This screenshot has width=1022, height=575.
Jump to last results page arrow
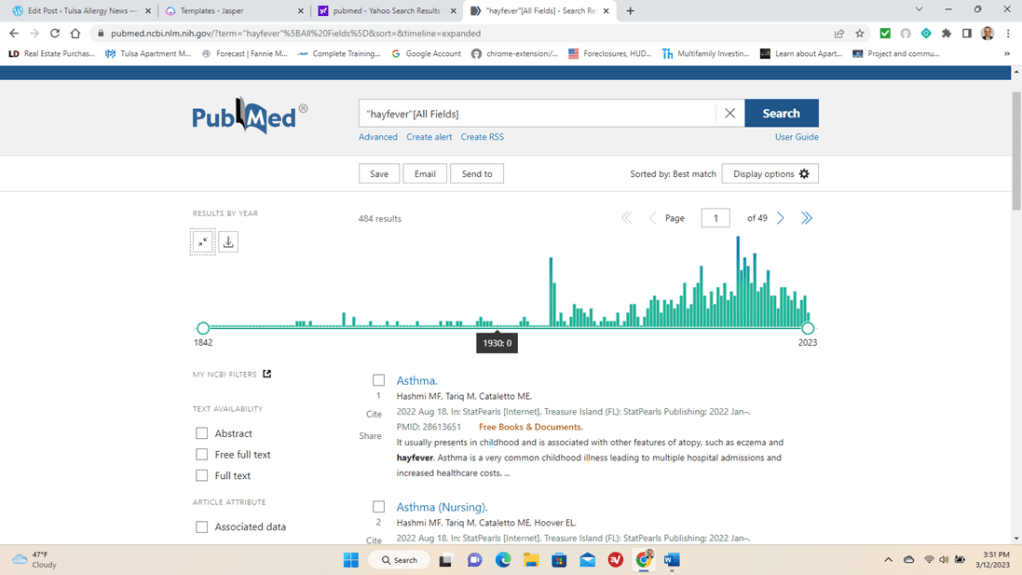click(x=806, y=218)
